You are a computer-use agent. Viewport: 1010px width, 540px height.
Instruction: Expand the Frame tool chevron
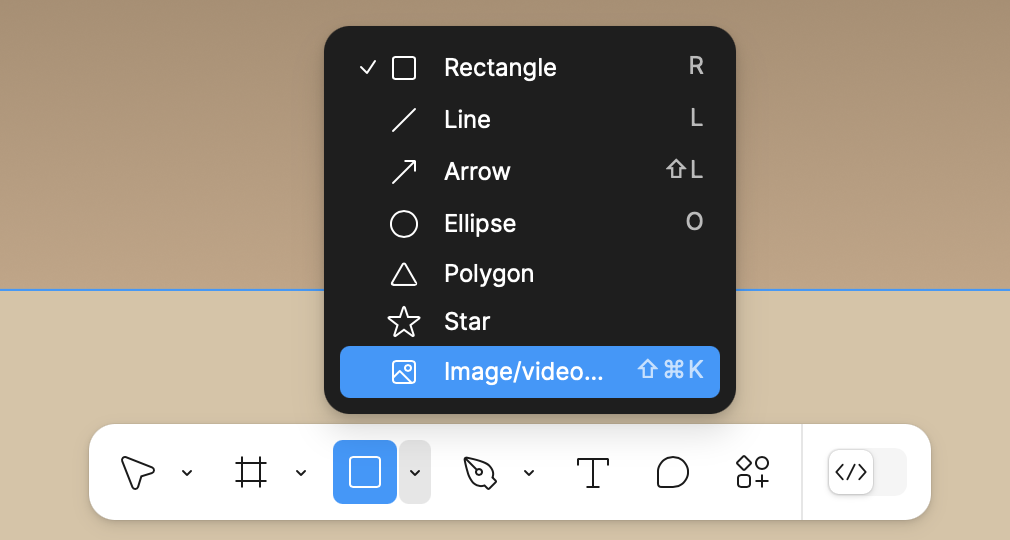coord(301,472)
